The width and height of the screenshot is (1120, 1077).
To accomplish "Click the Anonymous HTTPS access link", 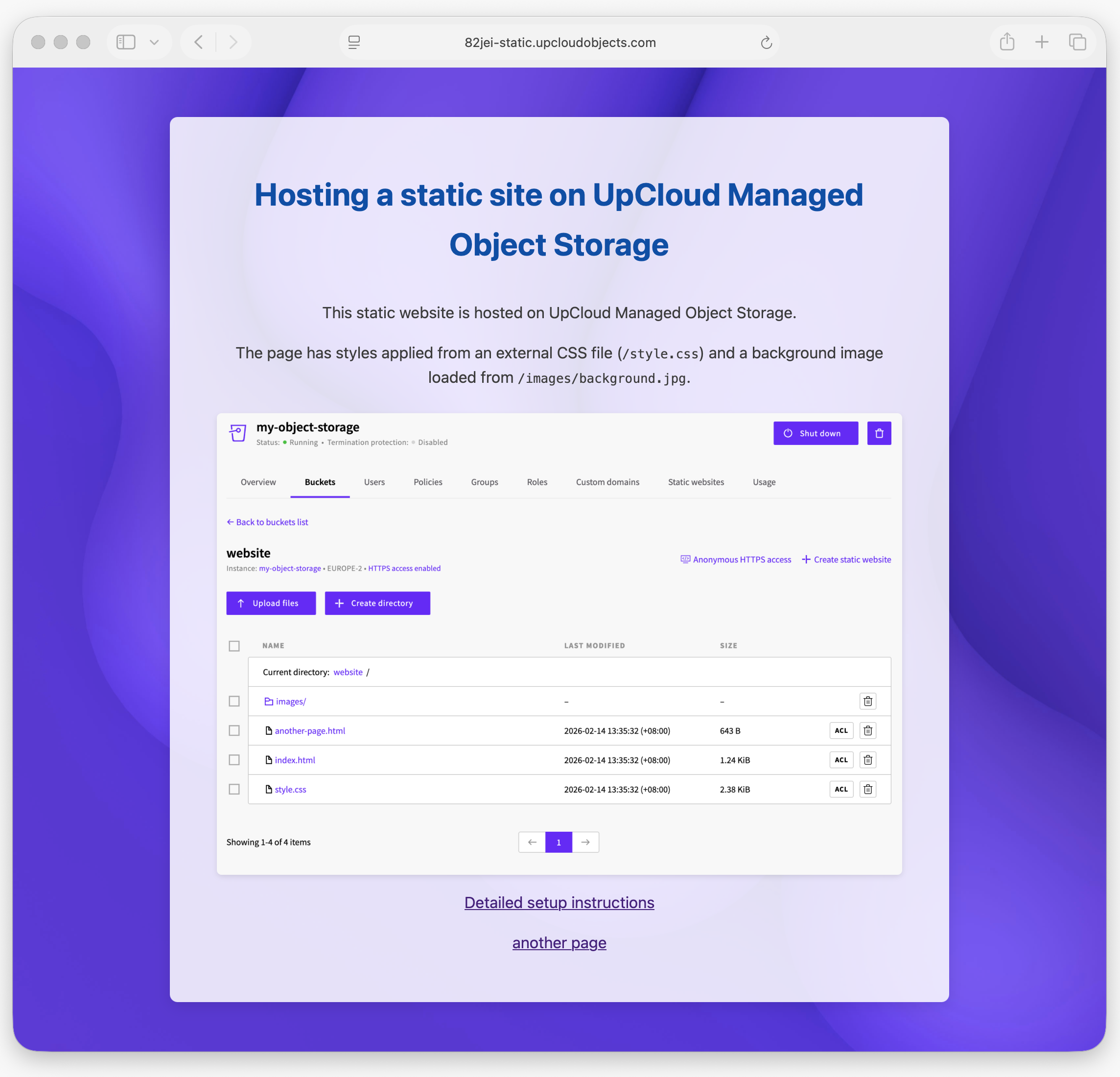I will [736, 560].
